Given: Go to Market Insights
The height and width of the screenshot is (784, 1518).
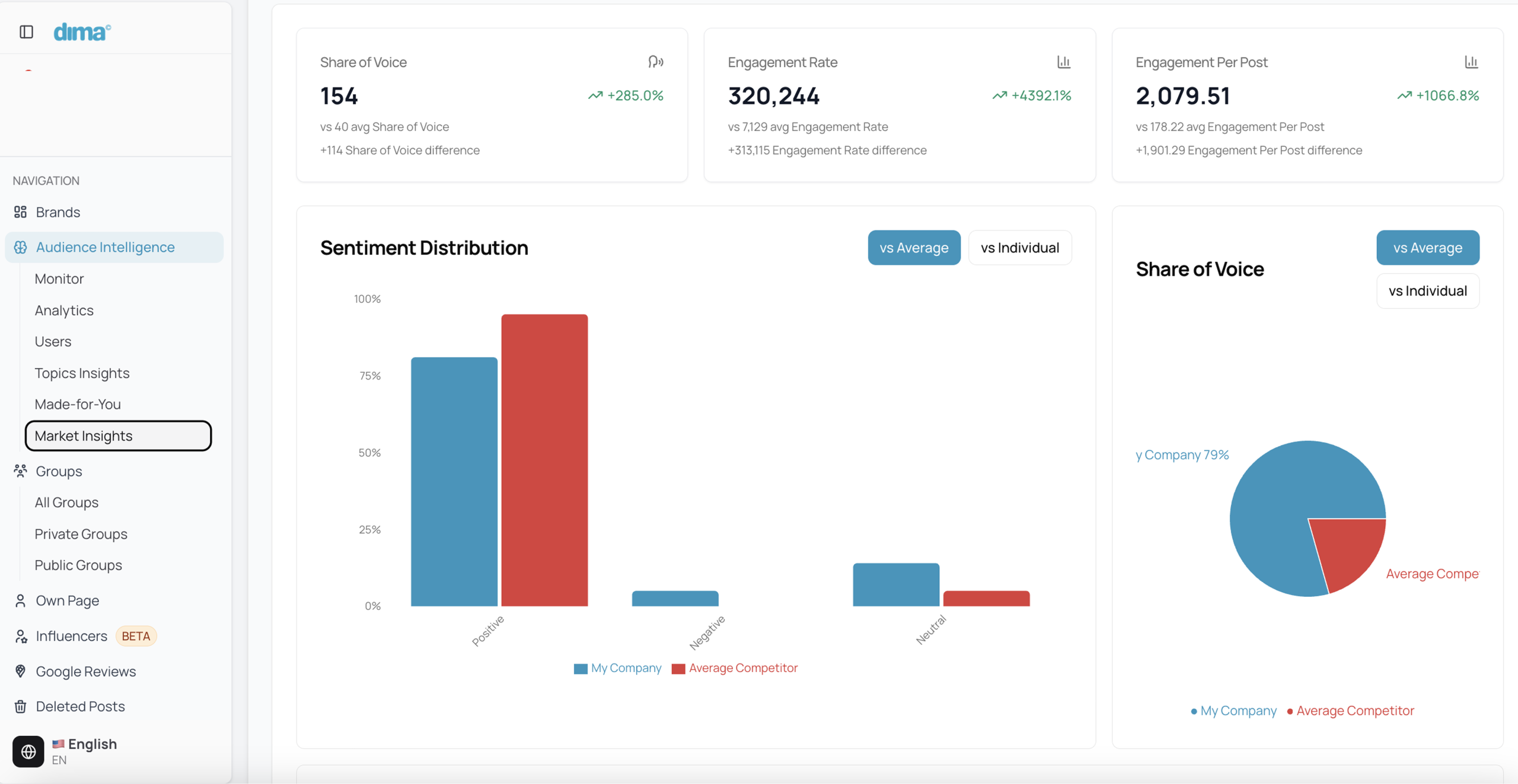Looking at the screenshot, I should click(x=84, y=436).
